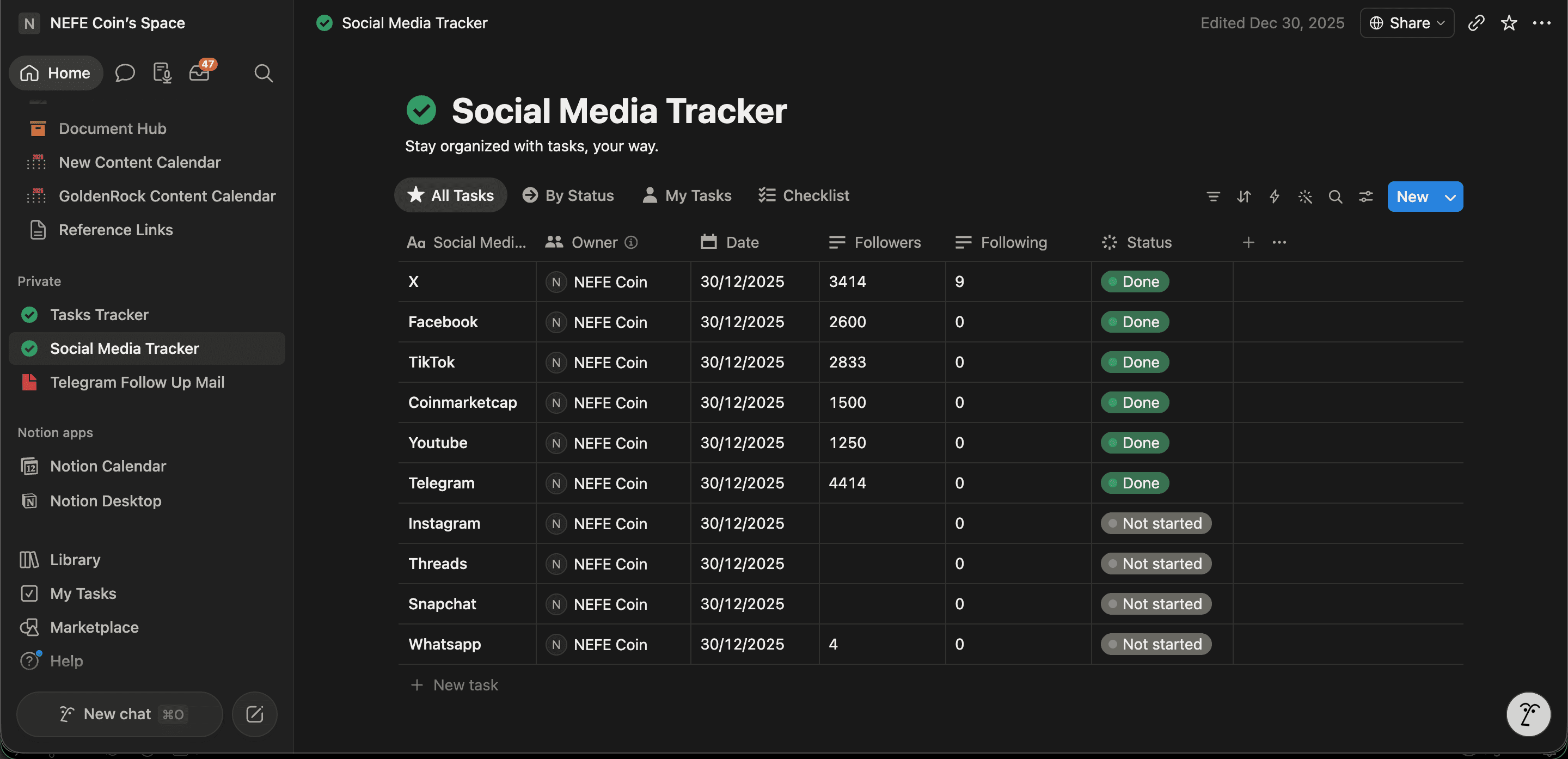Open the Whatsapp row Not started status
This screenshot has height=759, width=1568.
1155,644
